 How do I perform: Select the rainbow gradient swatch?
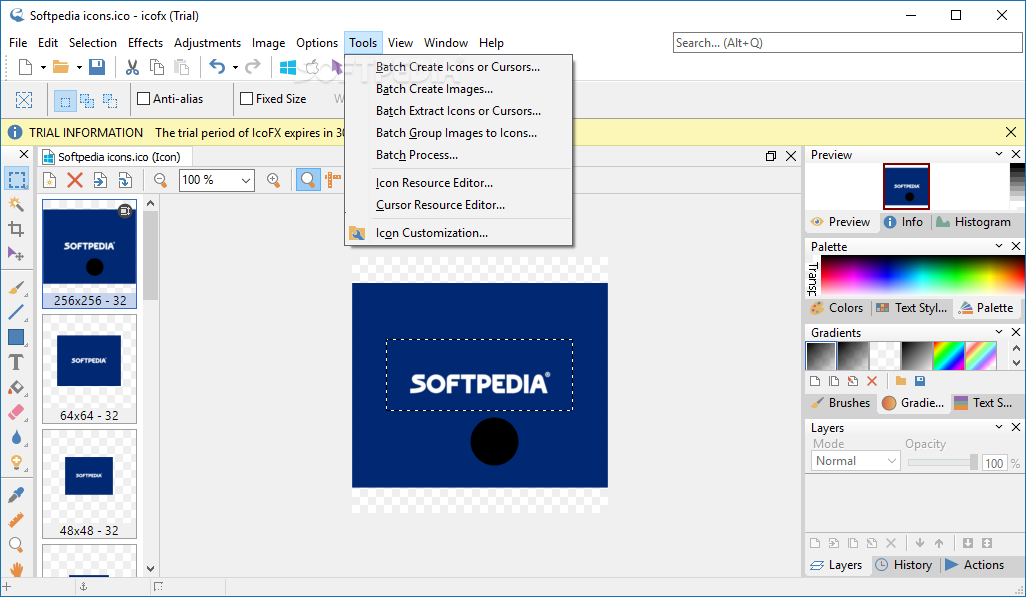[x=949, y=356]
